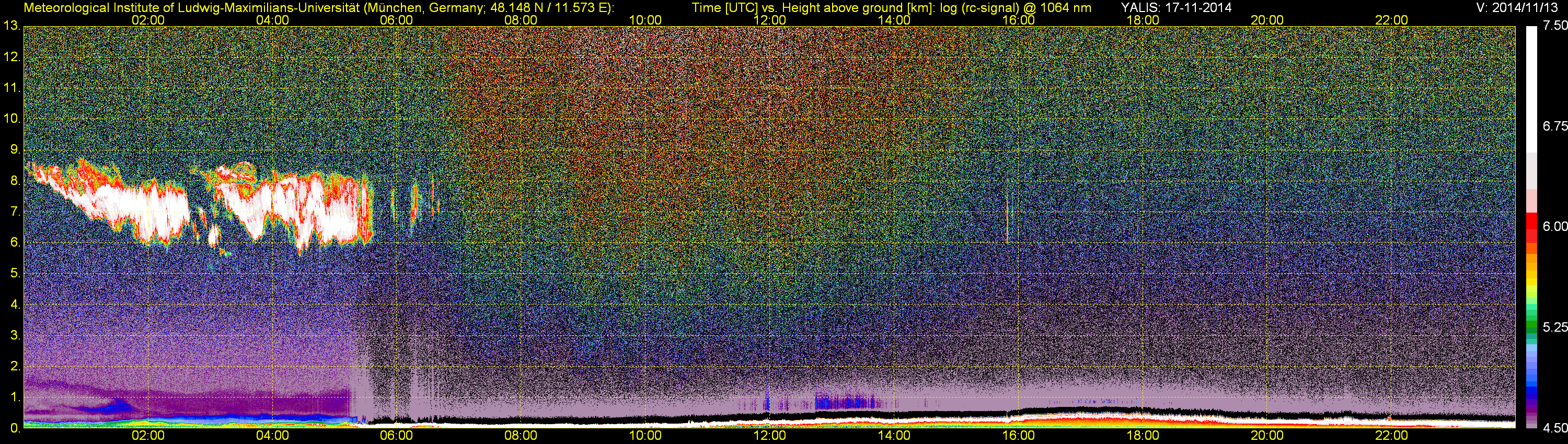Click the 06:00 tick label on the bottom axis
The image size is (1568, 444).
(x=396, y=436)
